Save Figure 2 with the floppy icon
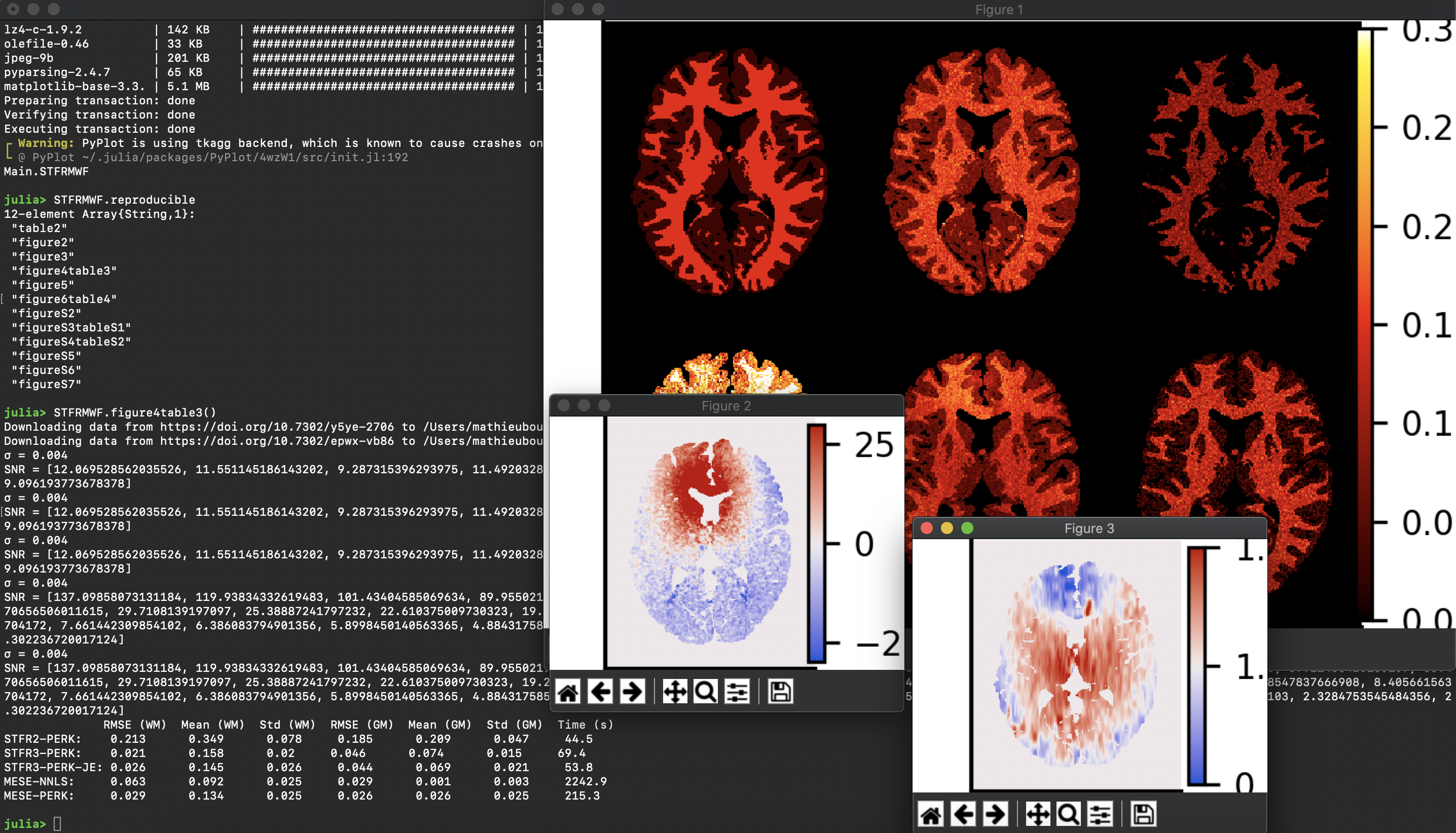Screen dimensions: 1456x833 click(780, 692)
